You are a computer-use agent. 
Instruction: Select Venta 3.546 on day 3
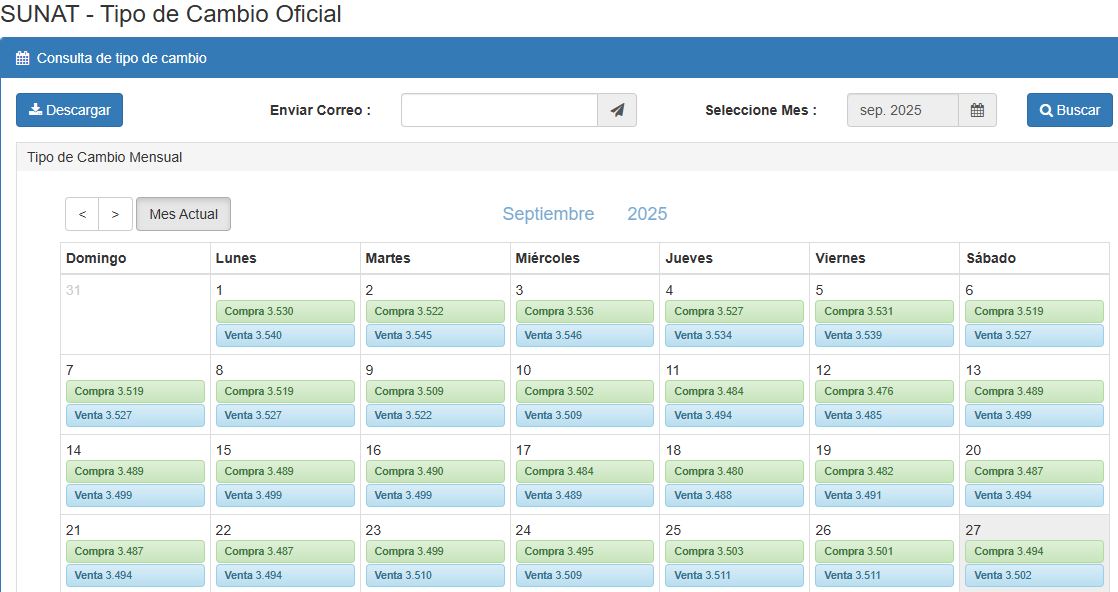(x=585, y=335)
